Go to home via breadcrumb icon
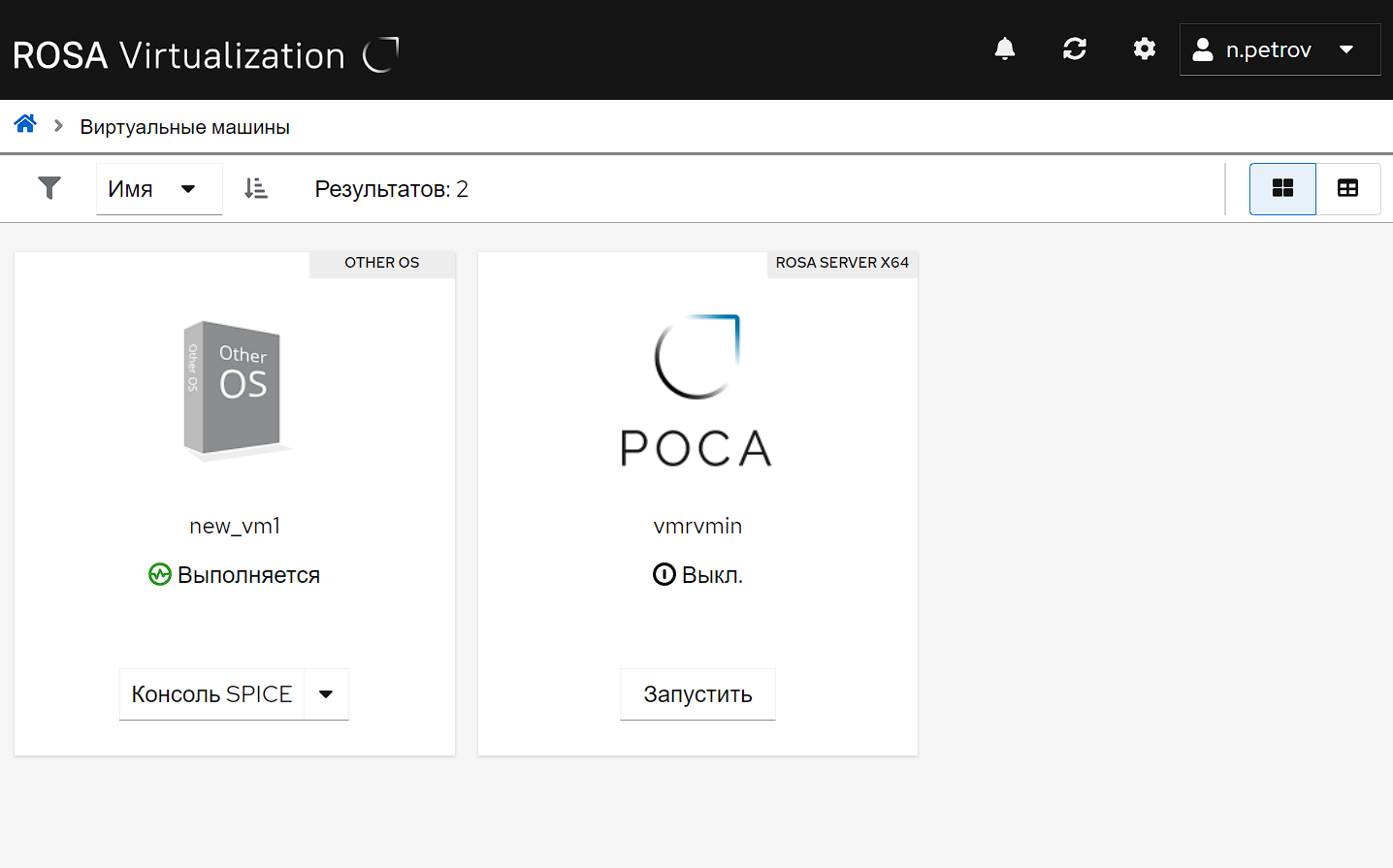The width and height of the screenshot is (1393, 868). click(x=25, y=124)
